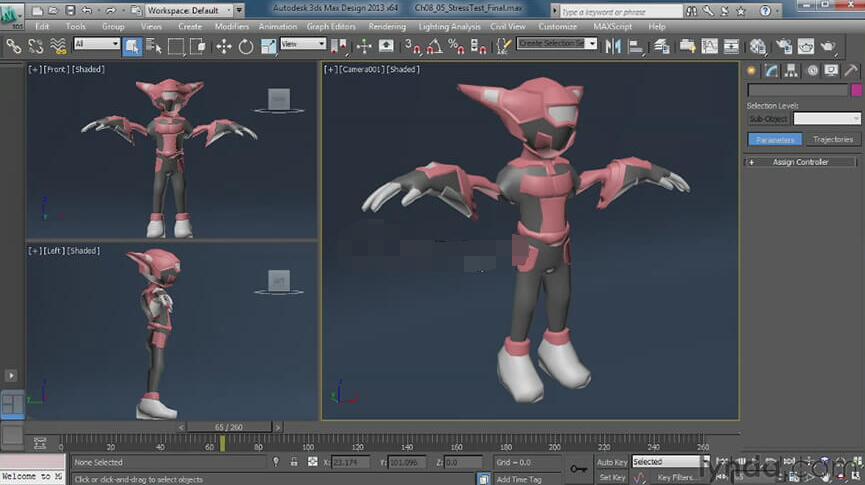Image resolution: width=865 pixels, height=485 pixels.
Task: Toggle Absolute/Offset transform type-in mode
Action: coord(312,462)
